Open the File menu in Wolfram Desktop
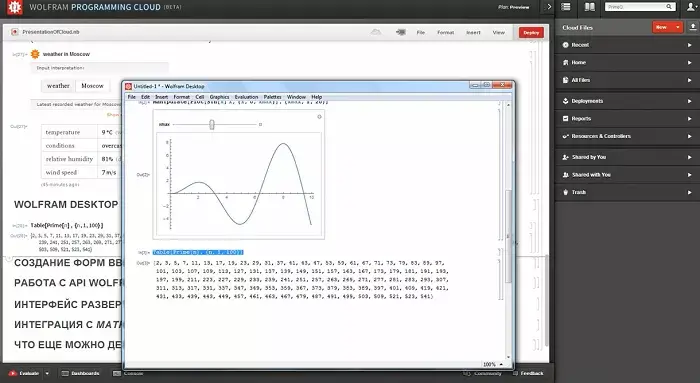The image size is (700, 383). tap(132, 97)
